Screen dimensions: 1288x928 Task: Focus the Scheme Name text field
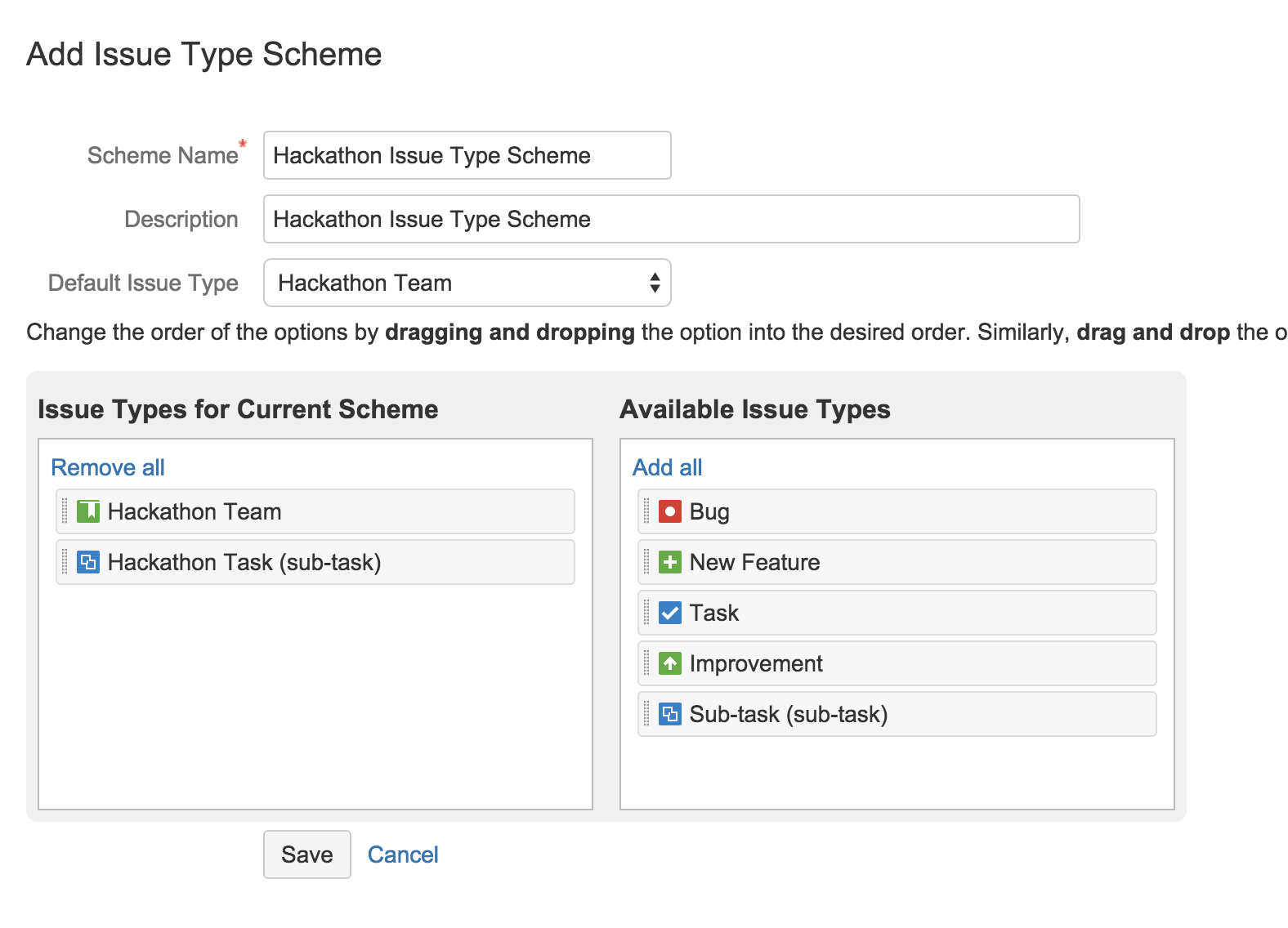pyautogui.click(x=467, y=155)
